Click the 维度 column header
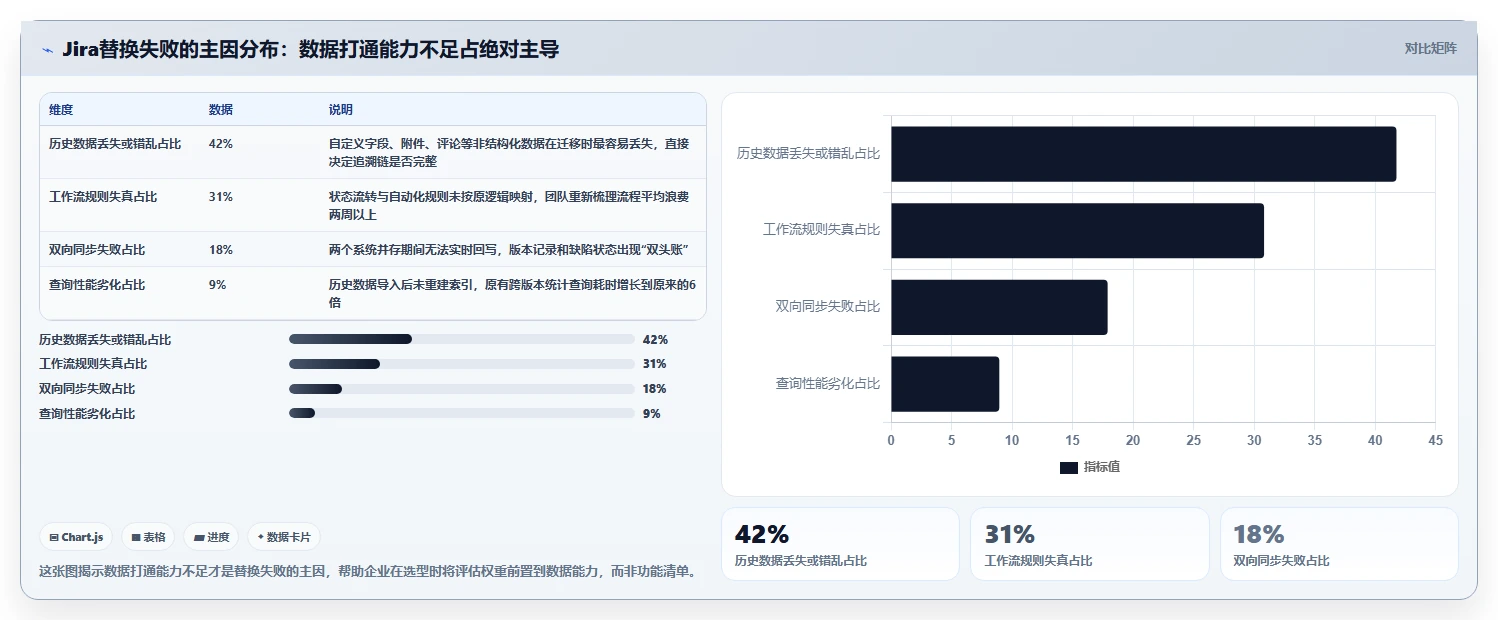1498x620 pixels. pyautogui.click(x=61, y=110)
